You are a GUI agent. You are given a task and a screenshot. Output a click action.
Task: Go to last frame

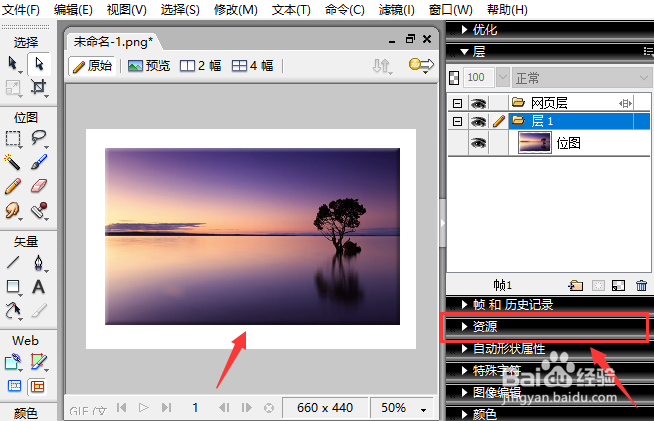(166, 407)
